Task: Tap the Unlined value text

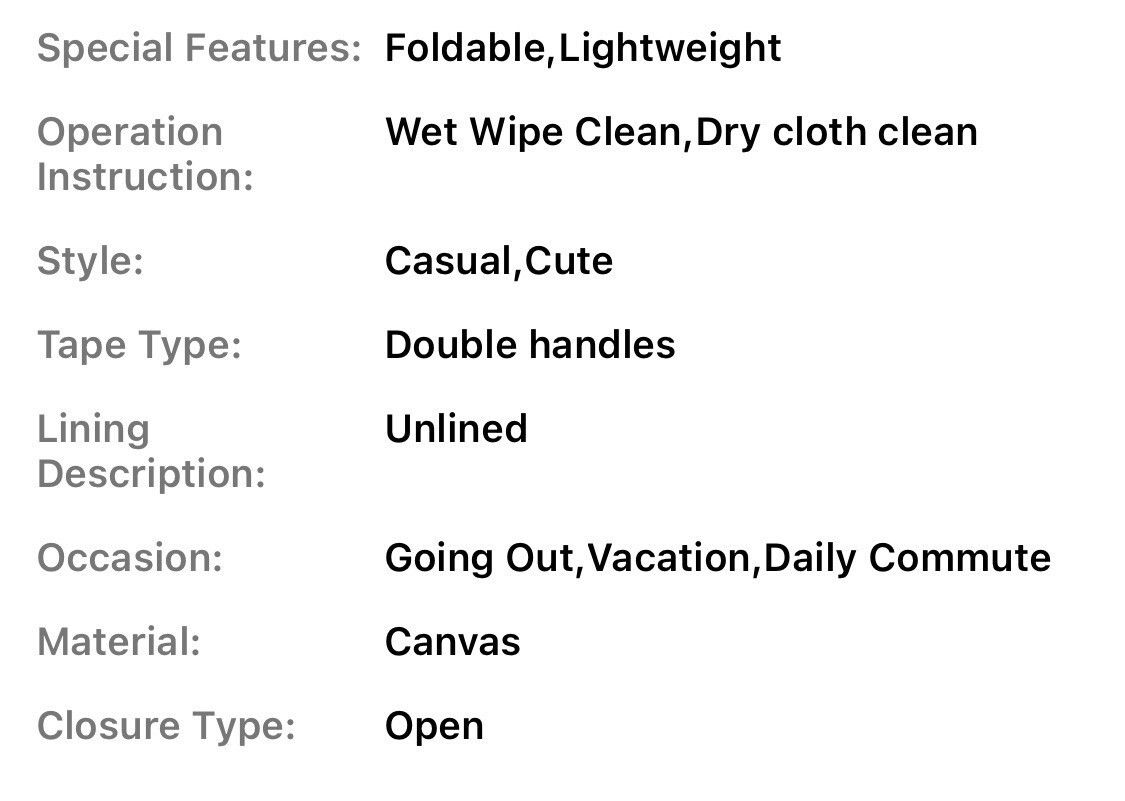Action: click(x=456, y=429)
